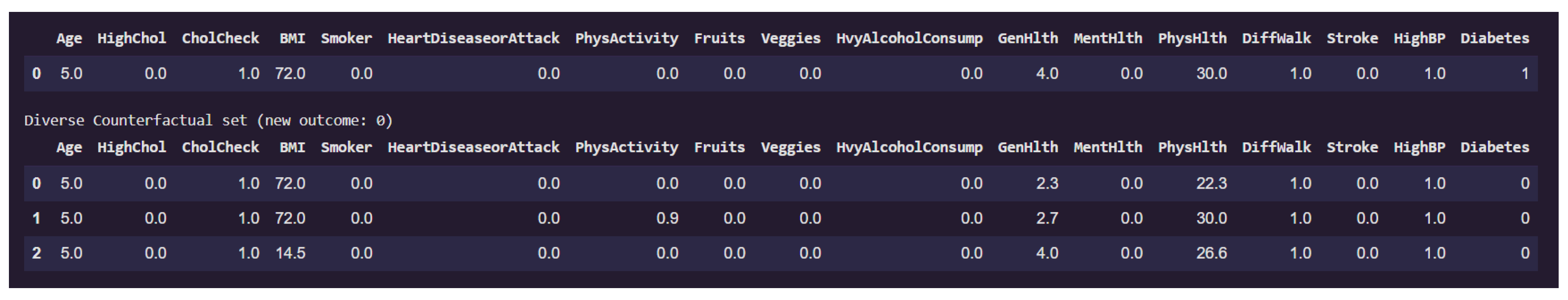Viewport: 1568px width, 300px height.
Task: Click the BMI header in the counterfactual table
Action: (292, 147)
